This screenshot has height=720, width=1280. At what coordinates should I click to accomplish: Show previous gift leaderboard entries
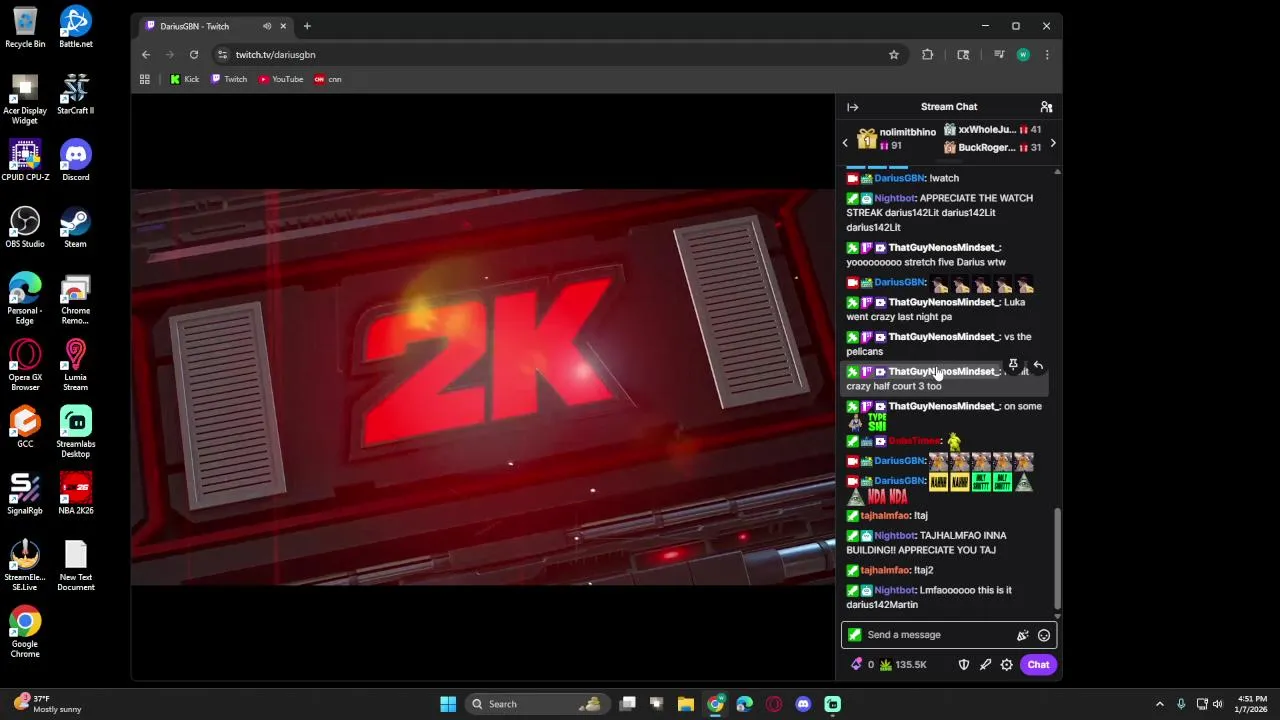[845, 143]
